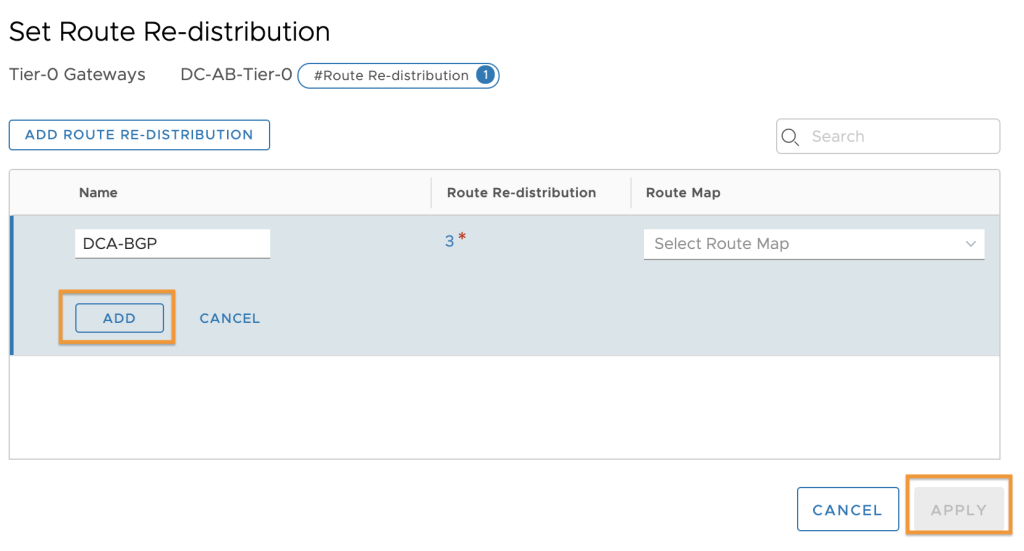Screen dimensions: 1024x551
Task: Click the #Route Re-distribution tag pill
Action: click(391, 75)
